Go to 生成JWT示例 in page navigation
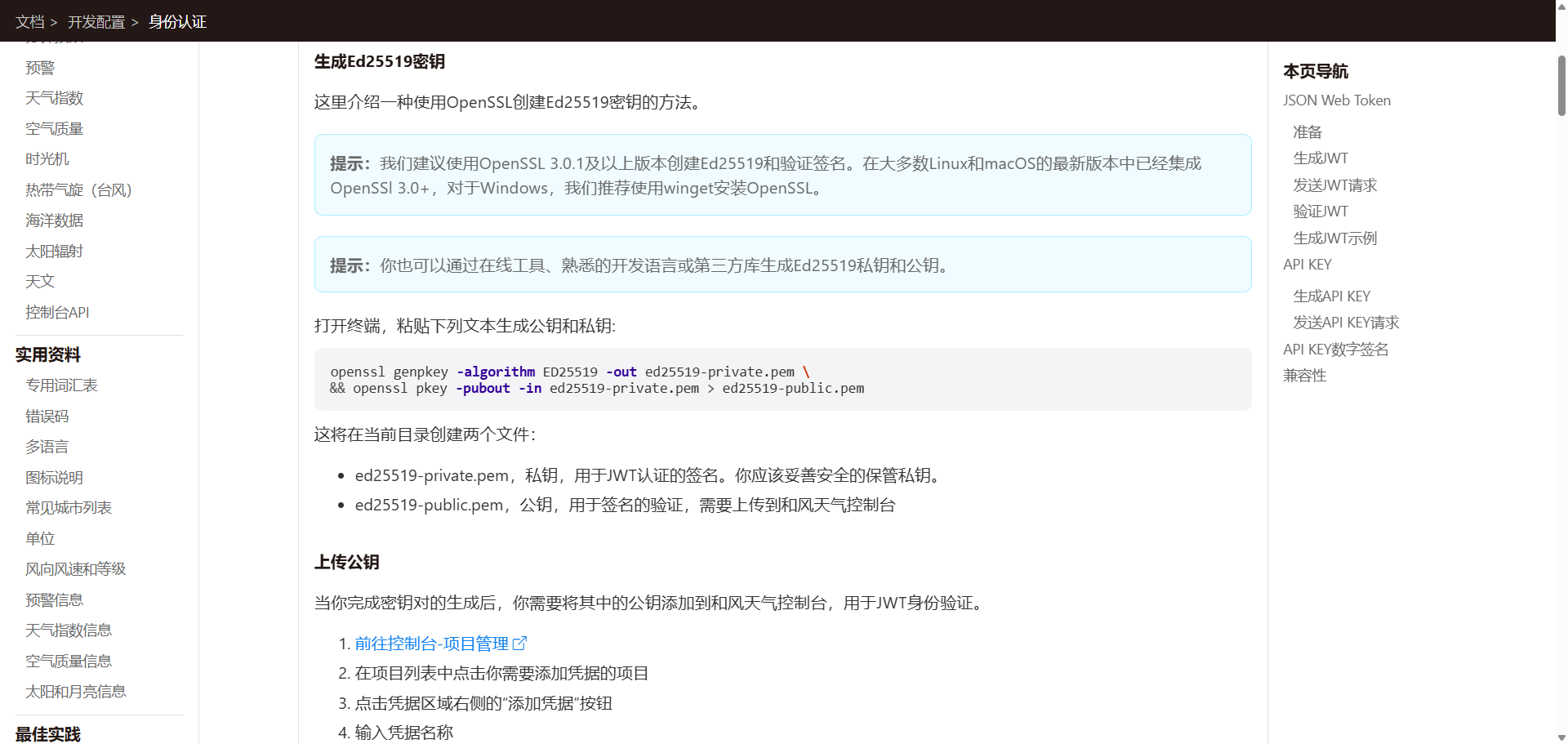Image resolution: width=1568 pixels, height=744 pixels. [1335, 238]
